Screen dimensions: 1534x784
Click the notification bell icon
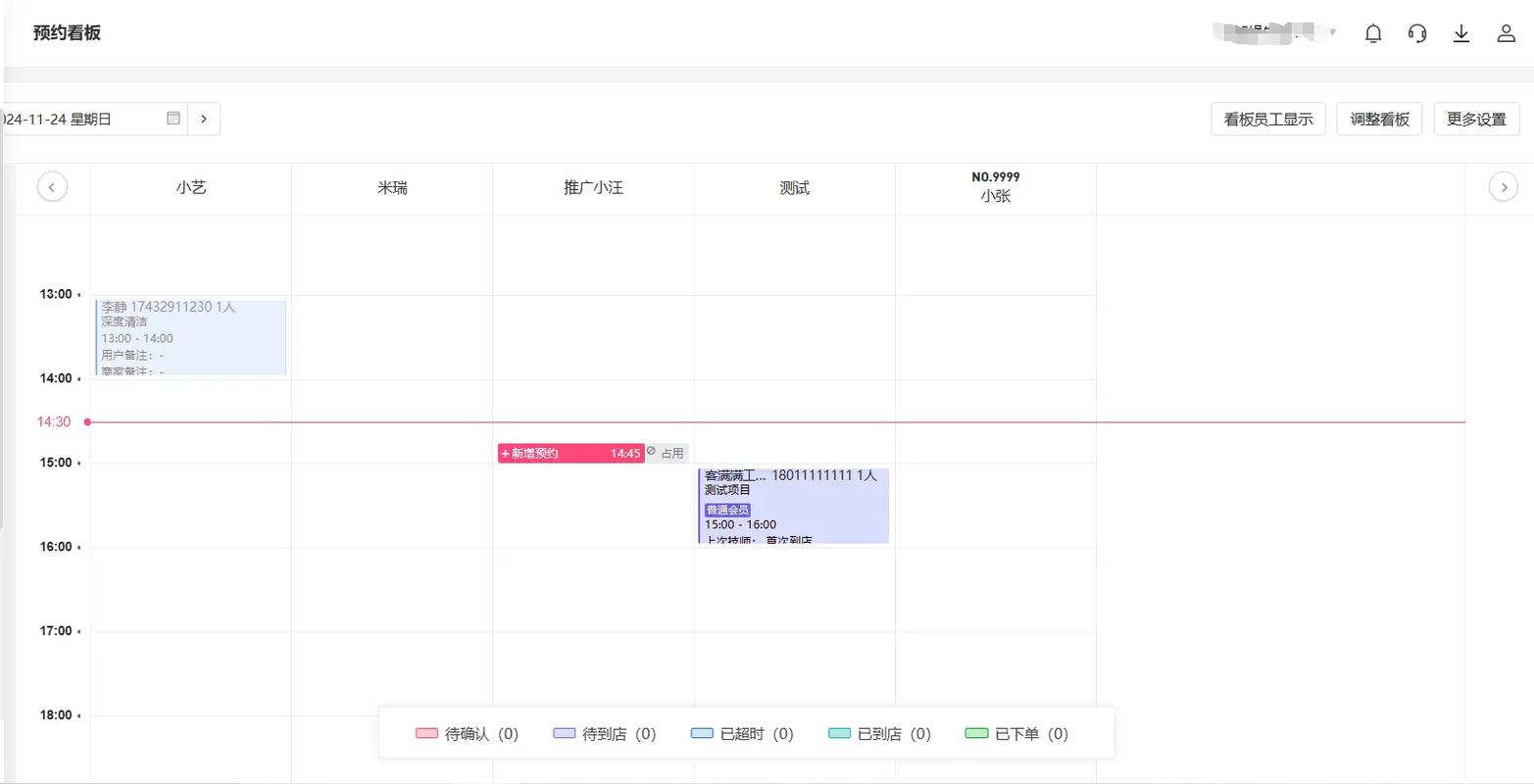point(1373,33)
